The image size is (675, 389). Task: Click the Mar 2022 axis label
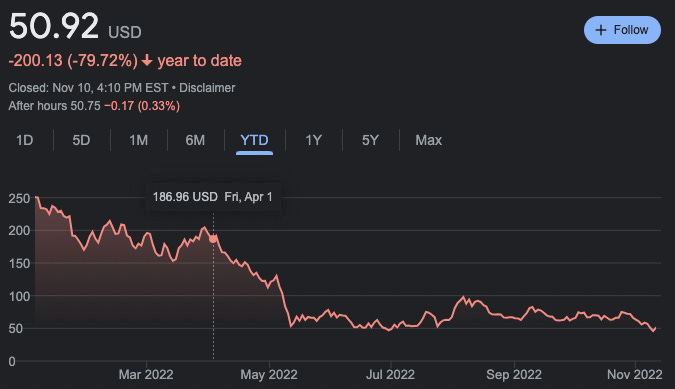click(146, 374)
